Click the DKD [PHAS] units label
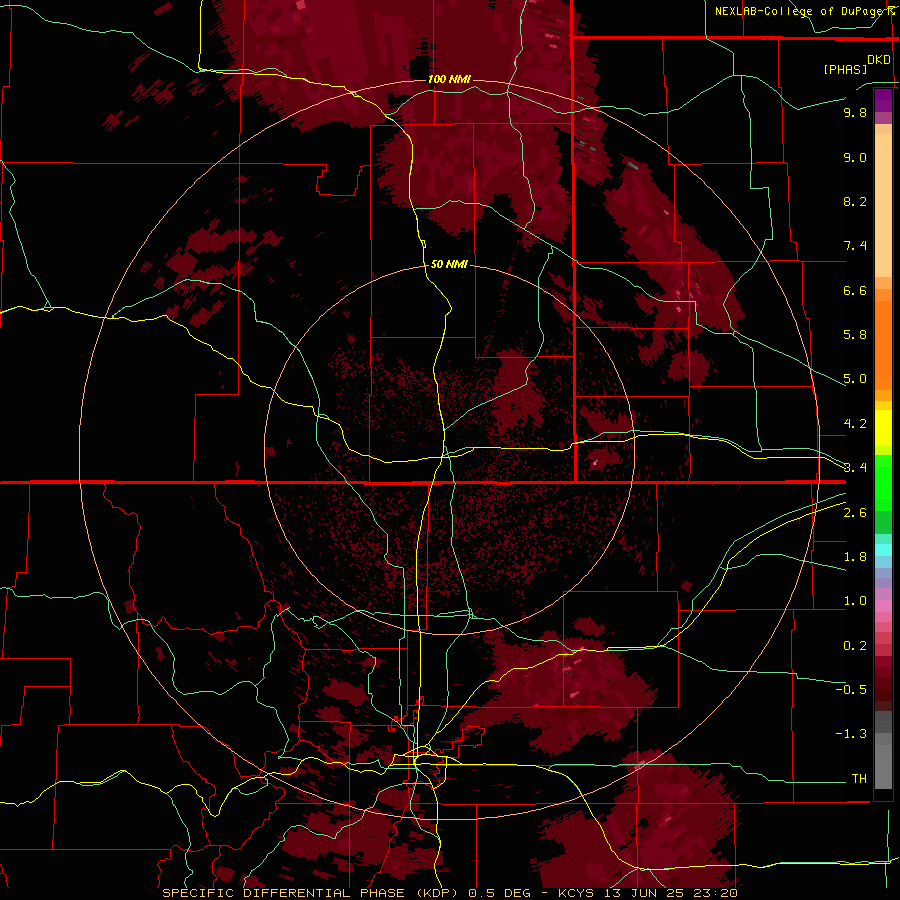The width and height of the screenshot is (900, 900). (x=856, y=64)
